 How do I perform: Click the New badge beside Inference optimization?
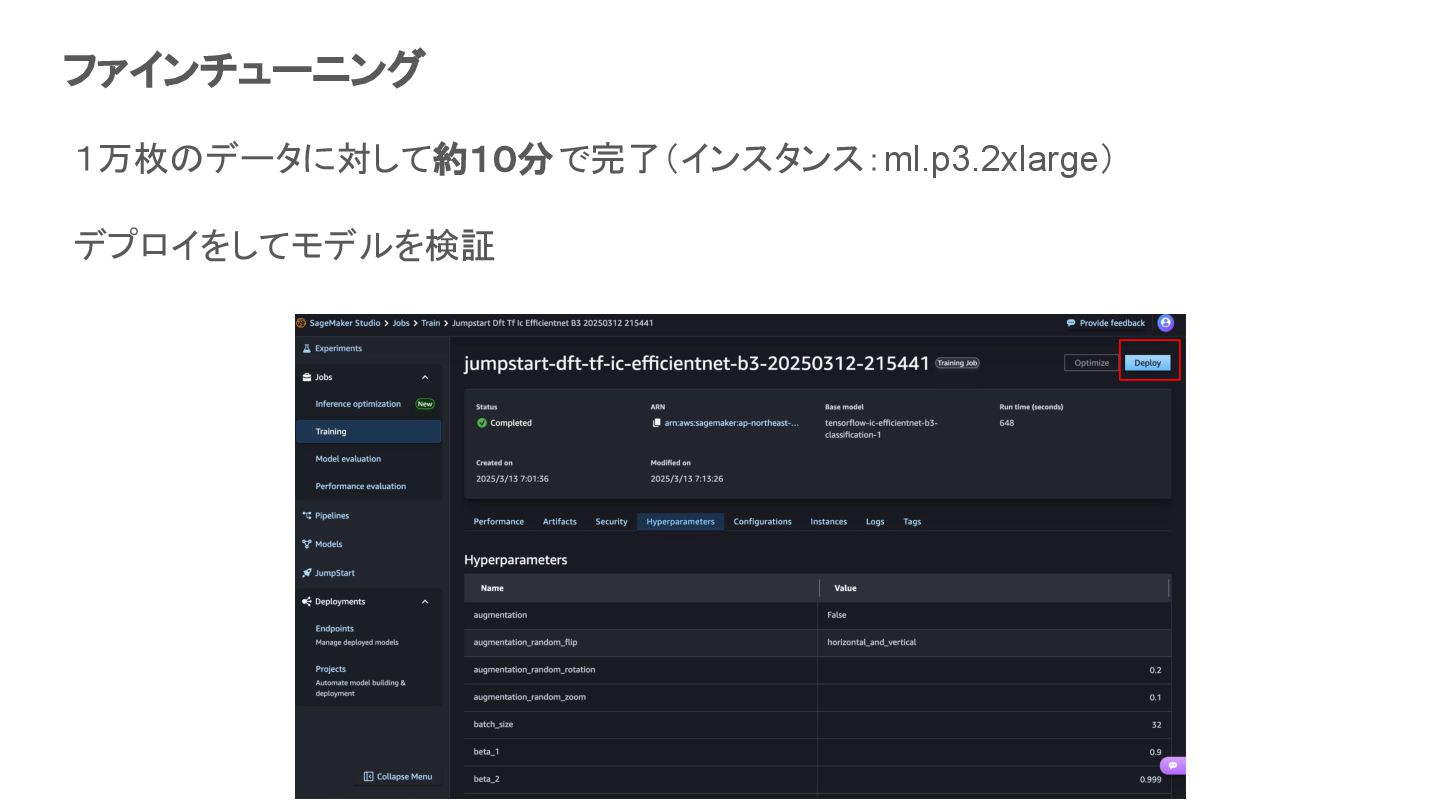pos(425,404)
